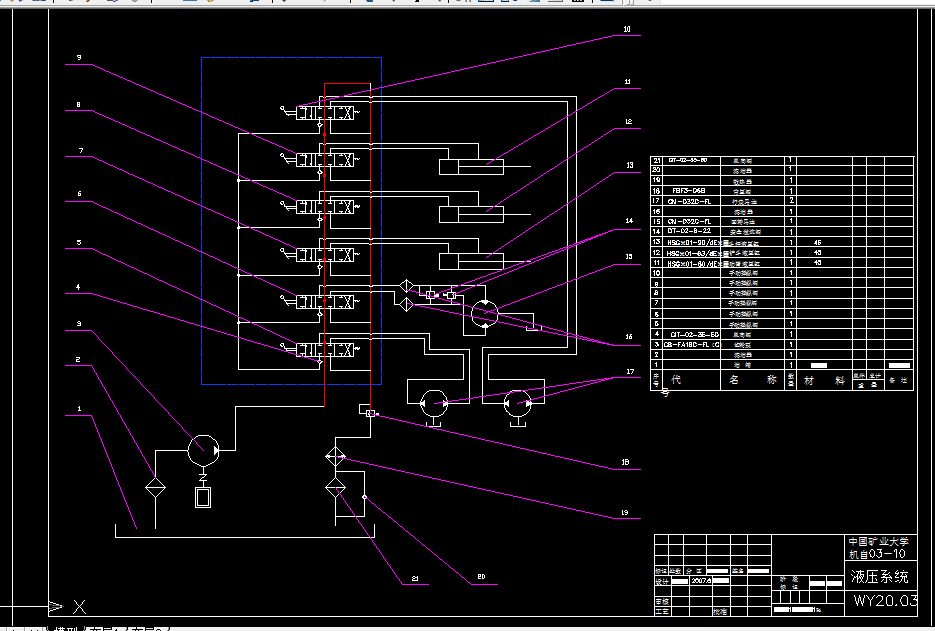Click callout number 4 label

[x=78, y=287]
